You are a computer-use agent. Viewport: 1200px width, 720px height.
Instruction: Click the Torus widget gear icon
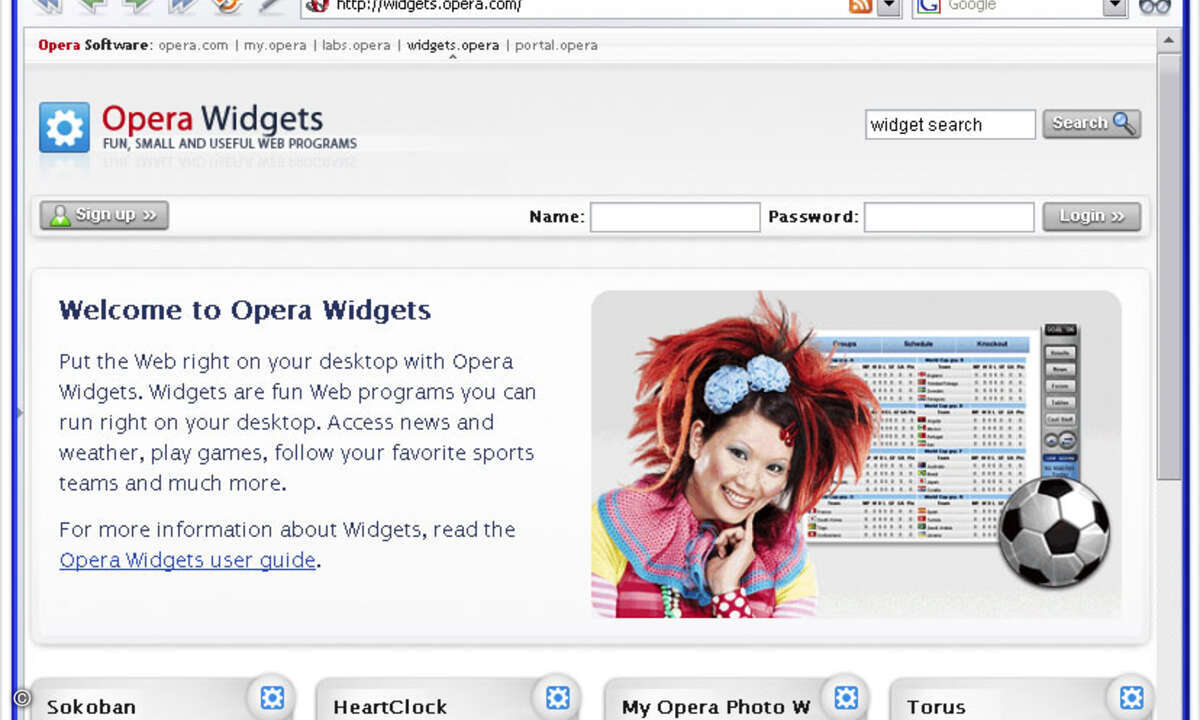(1132, 697)
